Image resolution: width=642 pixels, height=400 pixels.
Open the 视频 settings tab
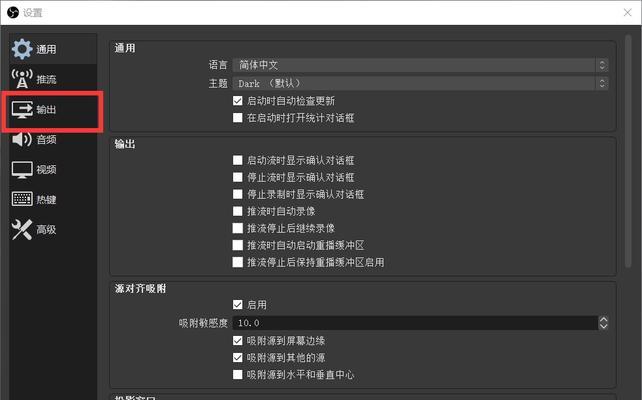click(53, 169)
